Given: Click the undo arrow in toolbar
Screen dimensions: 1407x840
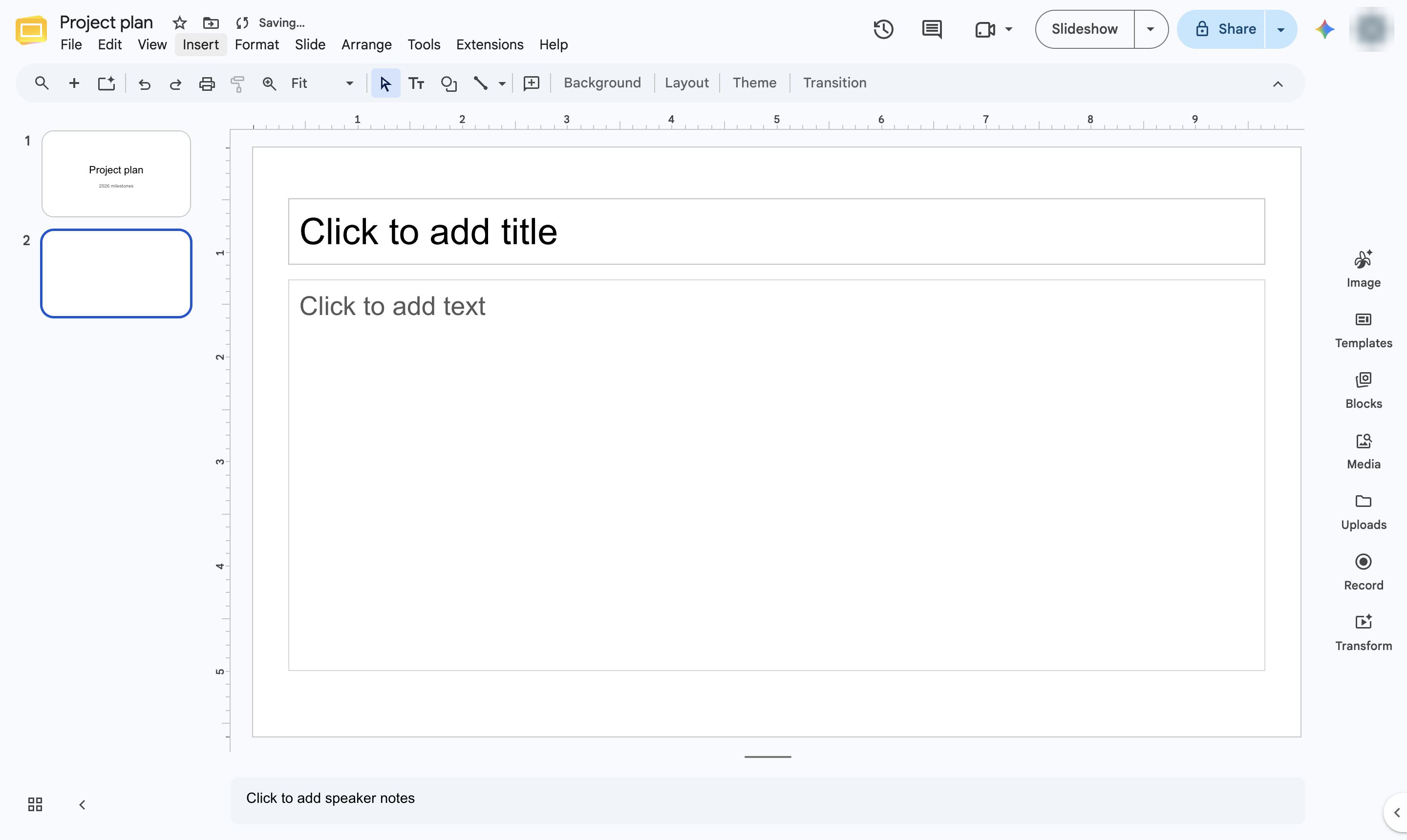Looking at the screenshot, I should [x=145, y=84].
